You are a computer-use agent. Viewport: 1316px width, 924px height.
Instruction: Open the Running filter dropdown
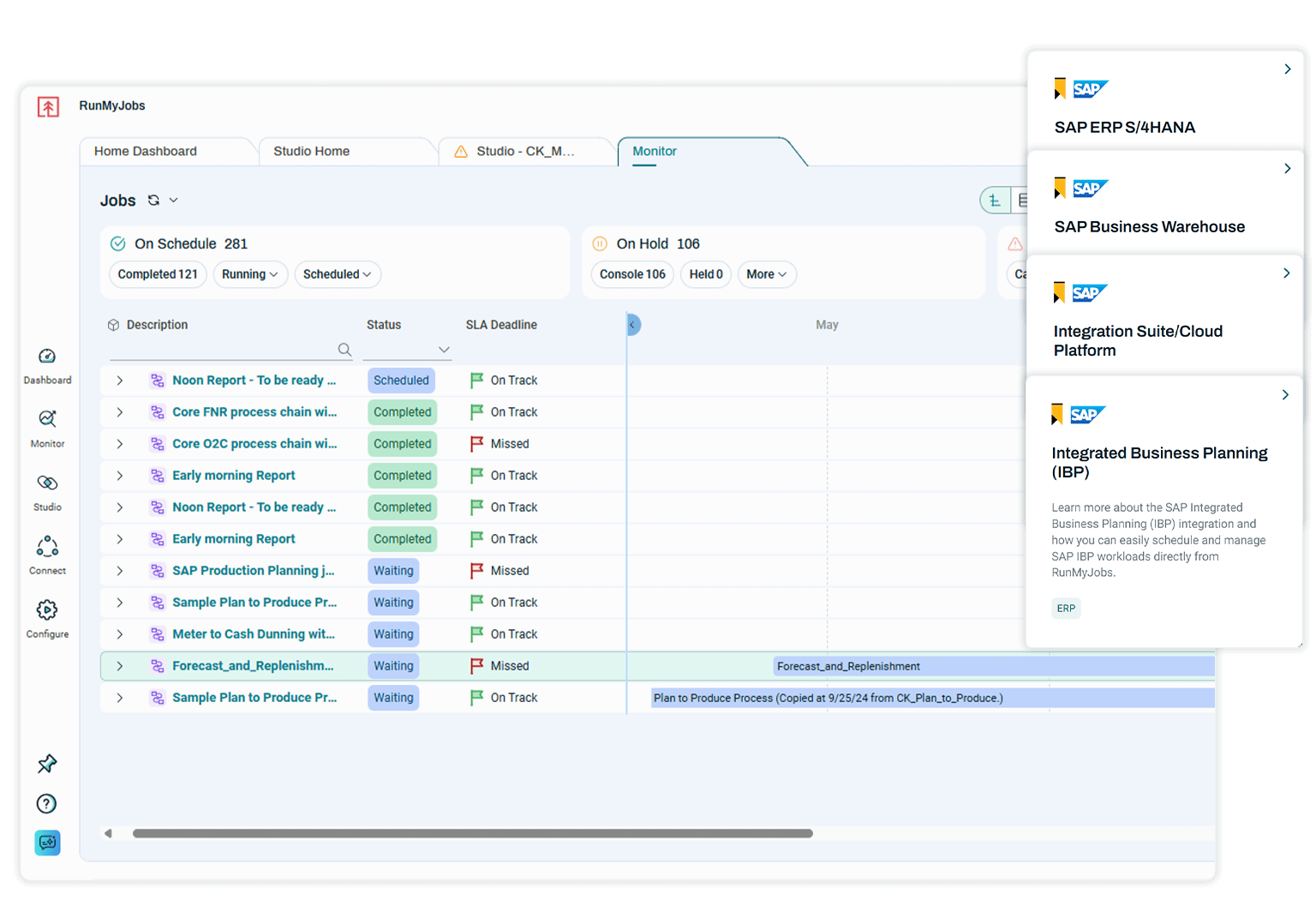(249, 274)
